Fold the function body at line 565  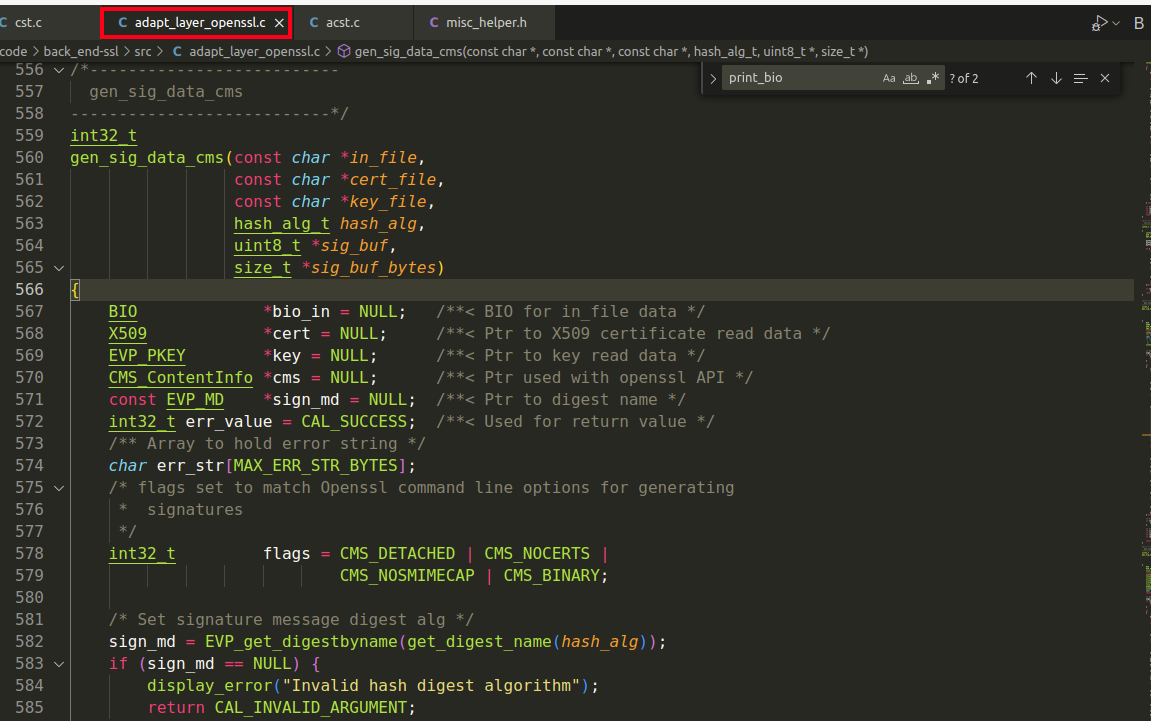point(59,268)
